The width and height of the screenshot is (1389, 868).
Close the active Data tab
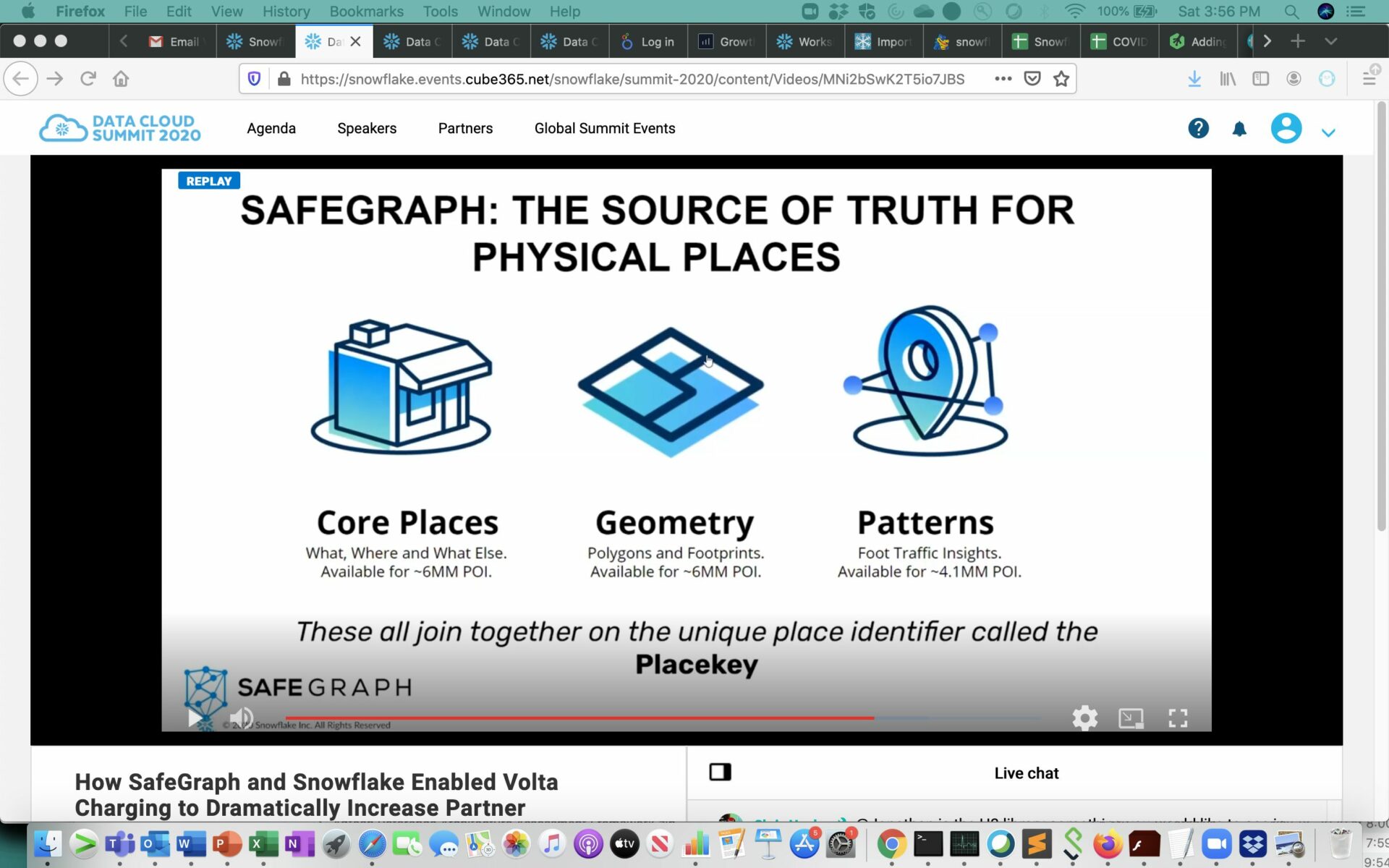355,42
